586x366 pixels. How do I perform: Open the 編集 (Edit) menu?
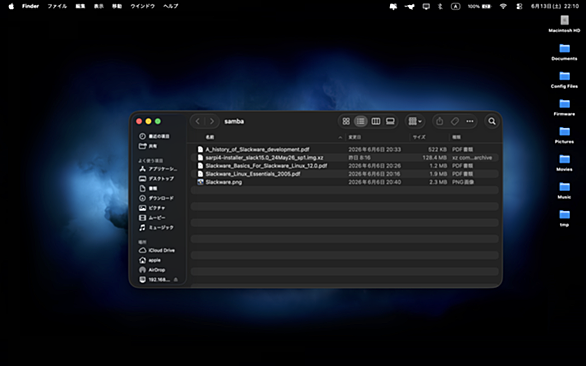(x=80, y=6)
